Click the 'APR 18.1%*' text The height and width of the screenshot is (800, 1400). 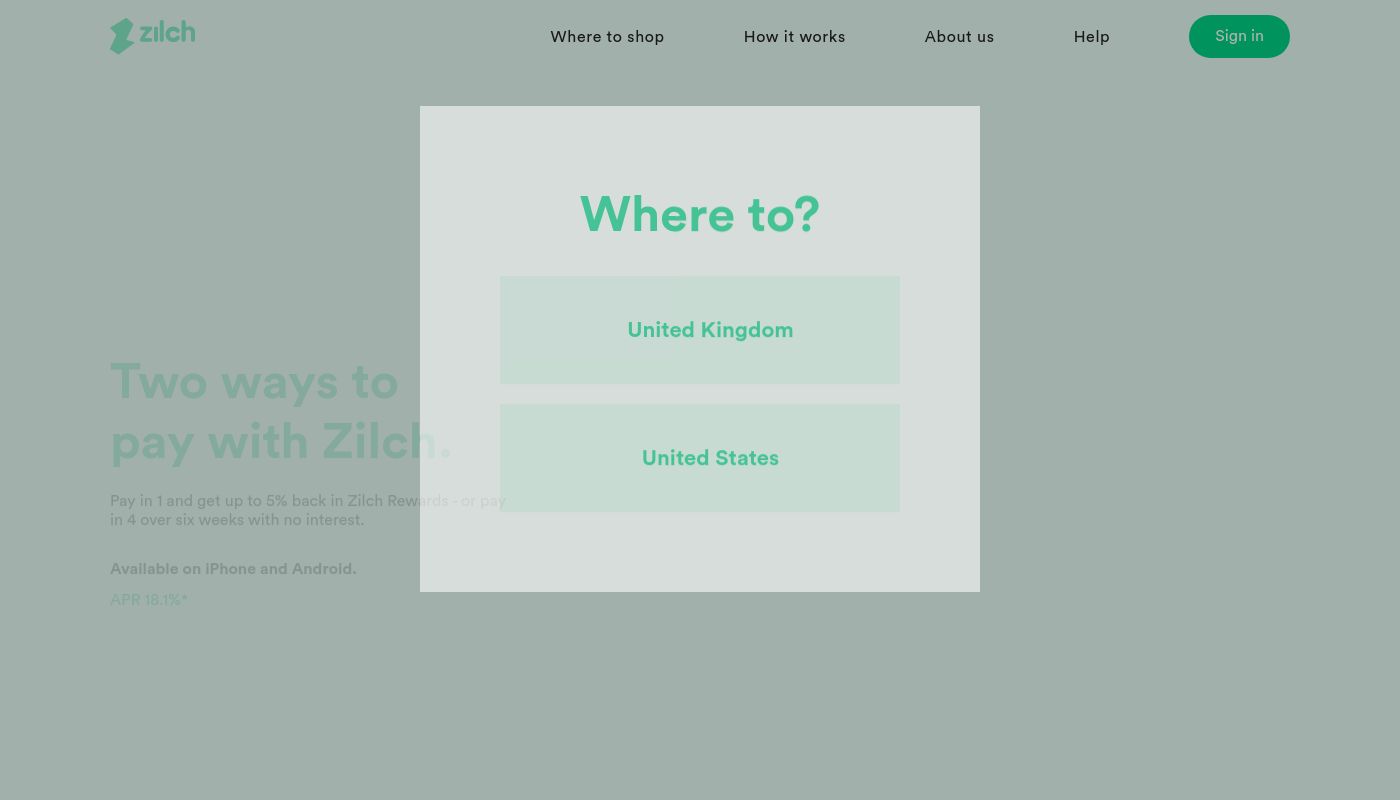149,600
